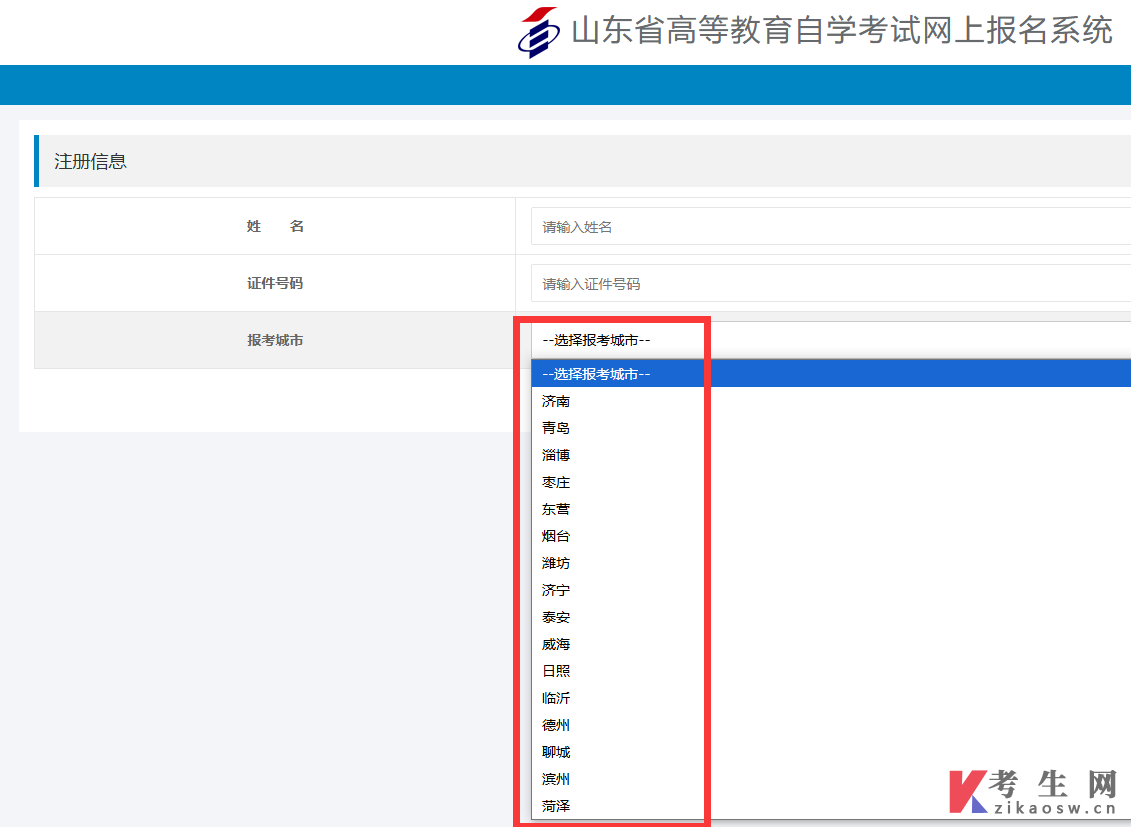Choose 烟台 from the city list
Screen dimensions: 1131x827
[831, 536]
